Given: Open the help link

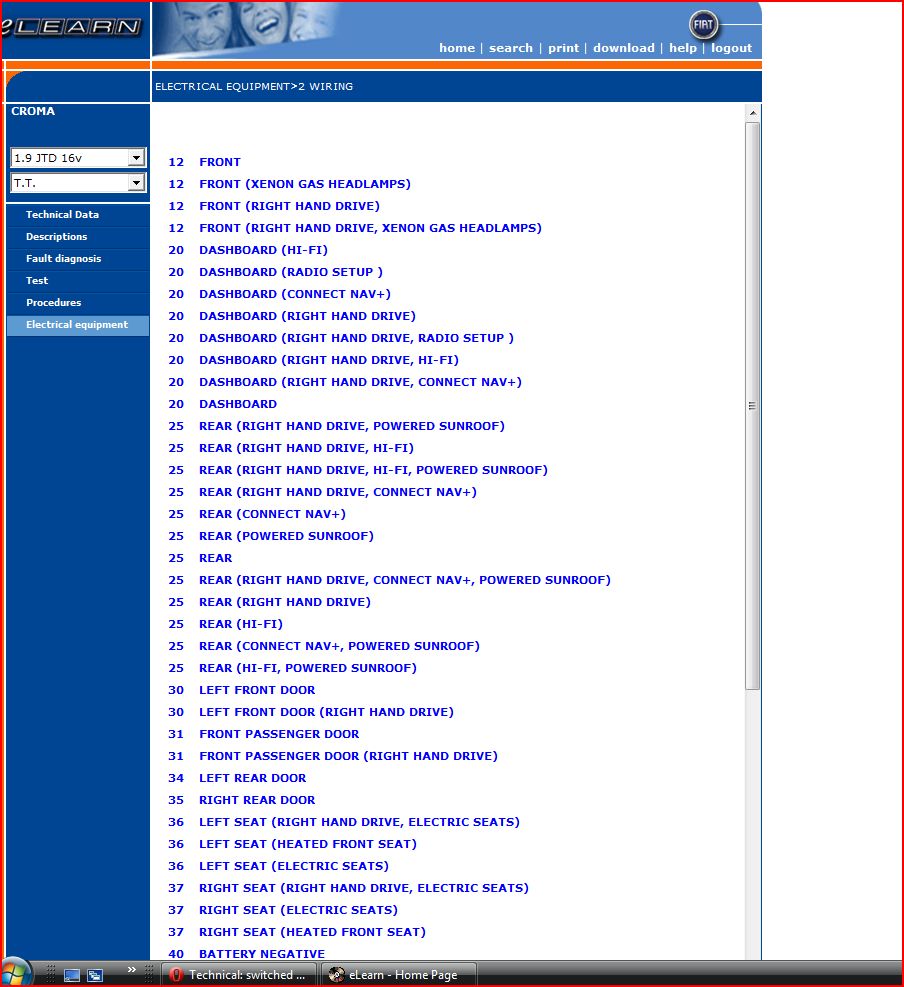Looking at the screenshot, I should pos(683,48).
